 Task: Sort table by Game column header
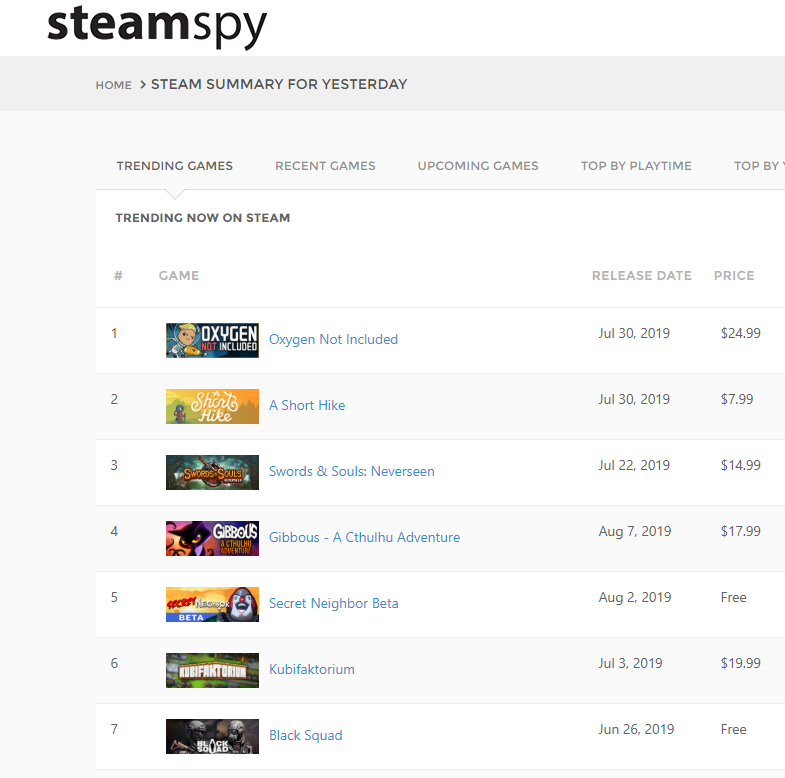pos(179,275)
